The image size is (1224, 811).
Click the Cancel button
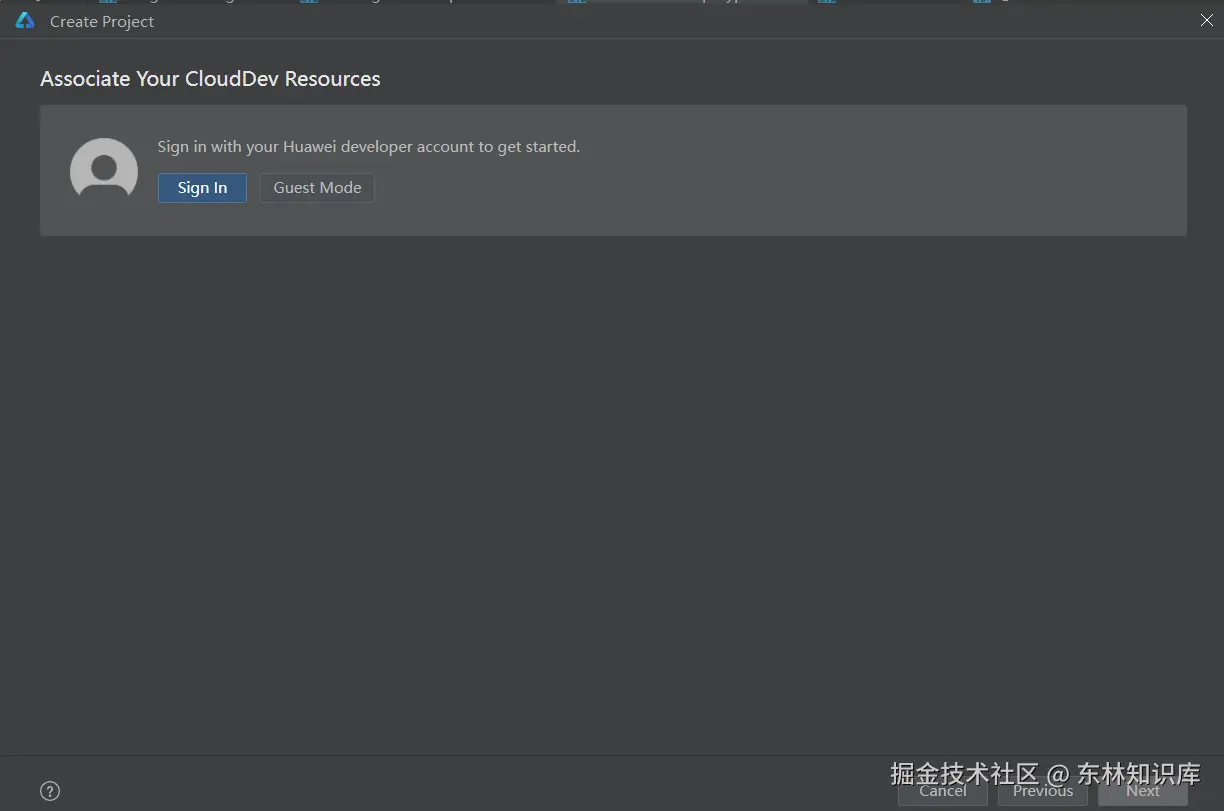pos(942,791)
